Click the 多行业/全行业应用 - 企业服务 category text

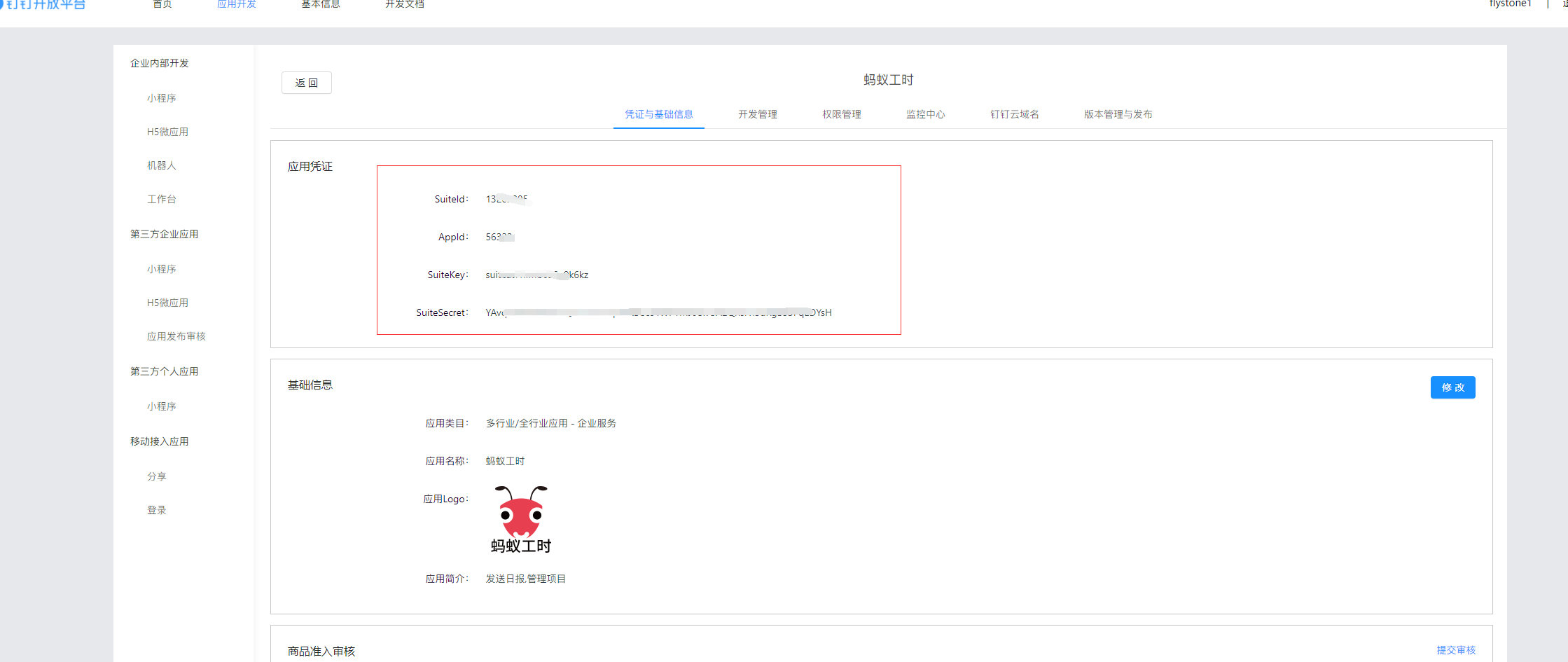[x=551, y=423]
